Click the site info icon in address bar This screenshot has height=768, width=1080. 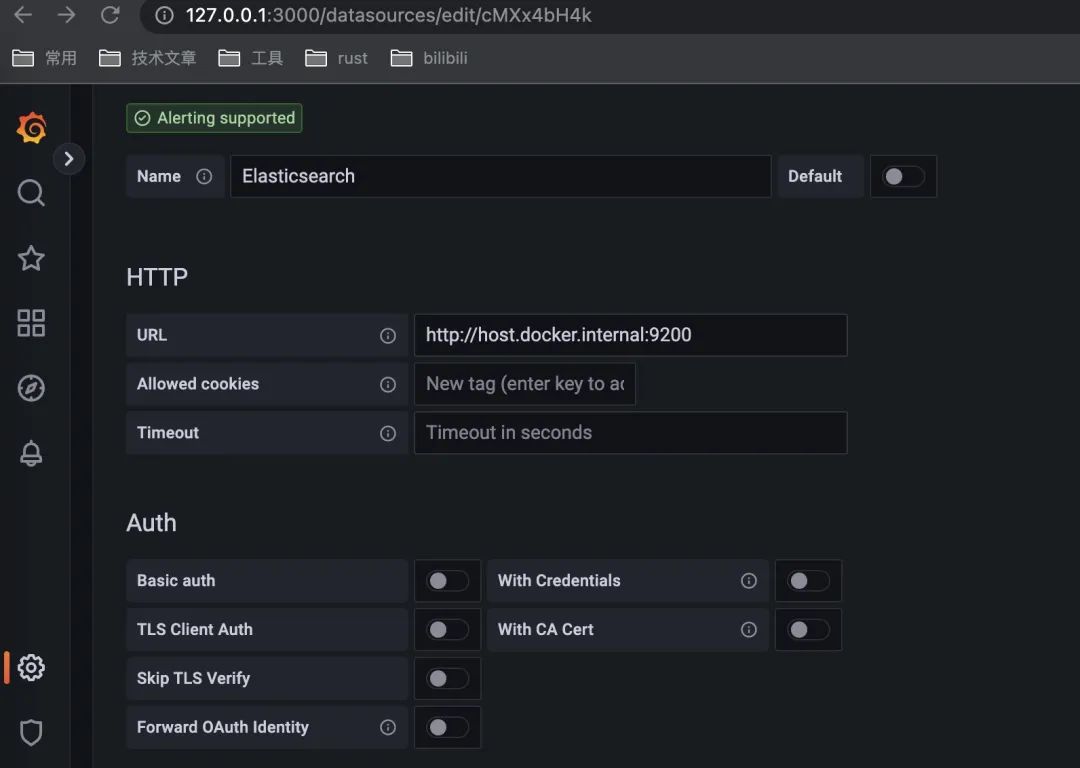[x=164, y=15]
